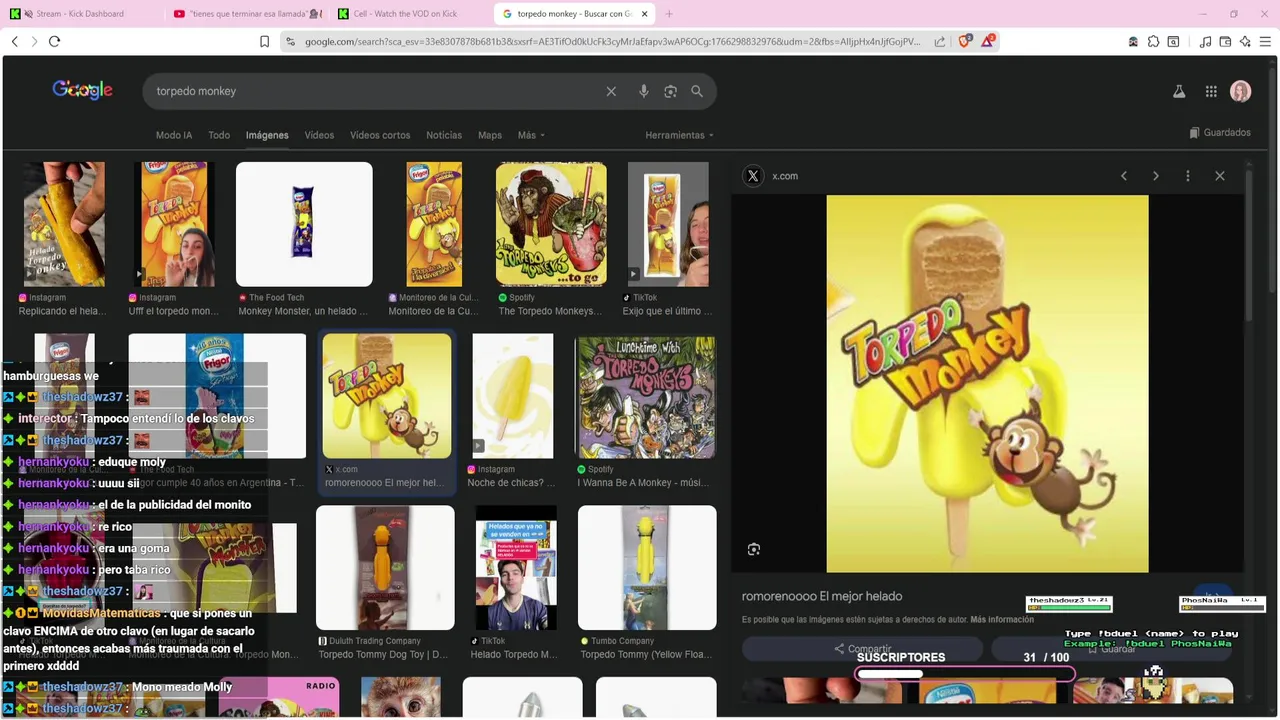Switch to the Modo IA tab
Image resolution: width=1280 pixels, height=720 pixels.
pyautogui.click(x=174, y=135)
